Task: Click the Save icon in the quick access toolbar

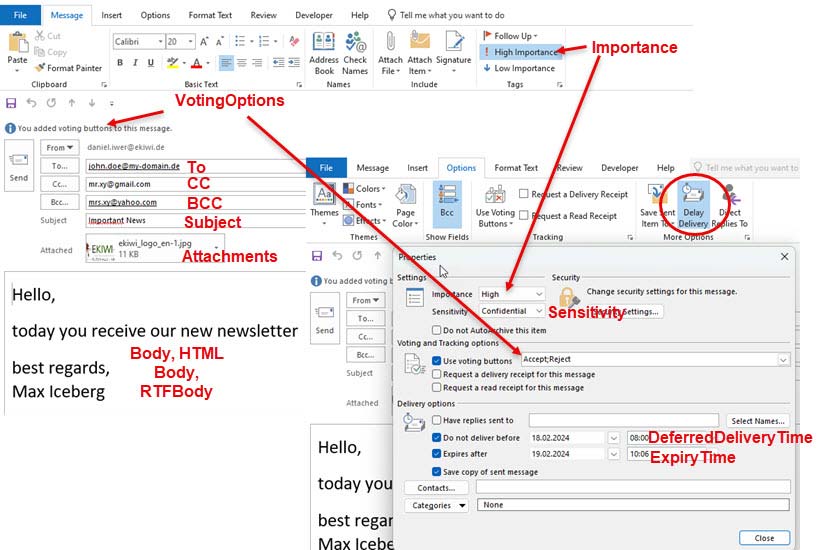Action: (11, 103)
